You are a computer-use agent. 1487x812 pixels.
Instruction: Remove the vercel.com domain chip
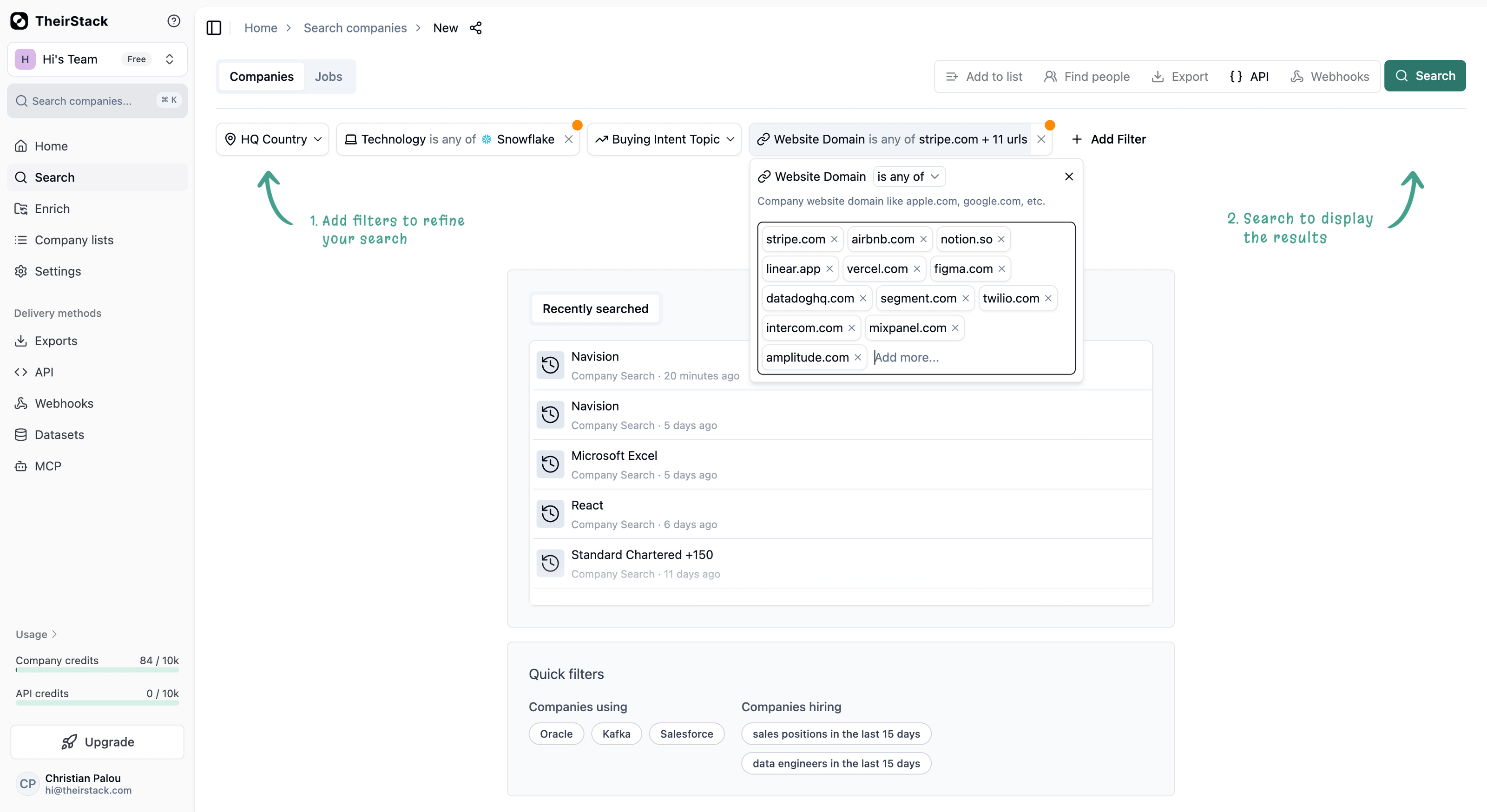tap(917, 269)
